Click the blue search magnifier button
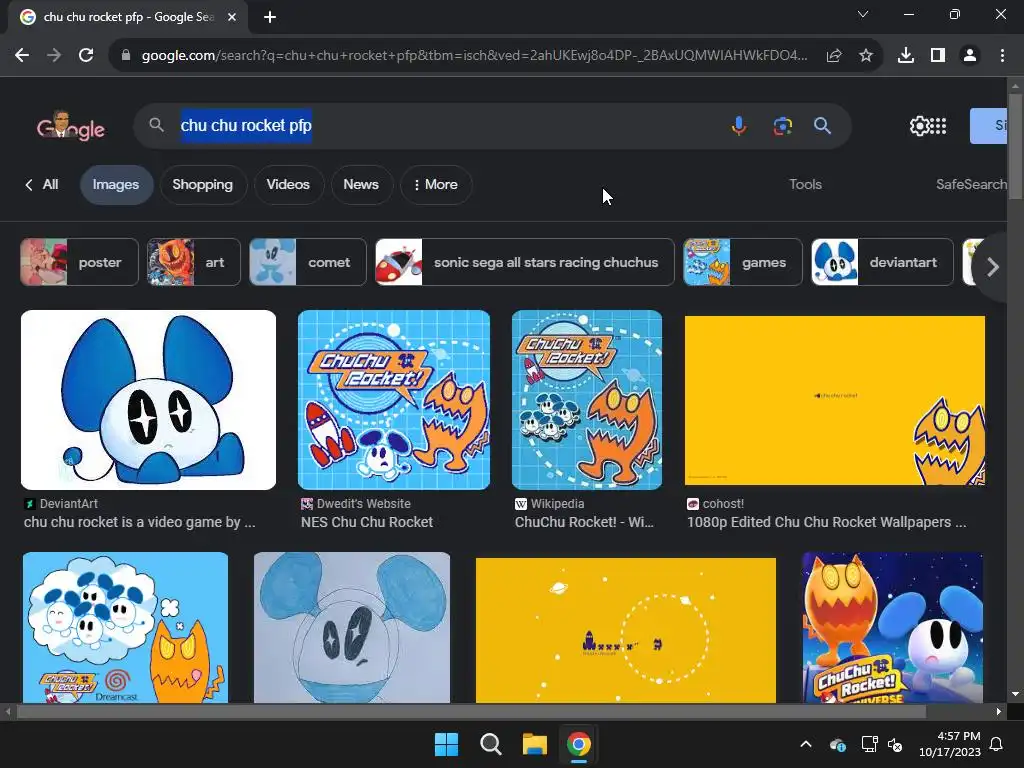 (822, 125)
